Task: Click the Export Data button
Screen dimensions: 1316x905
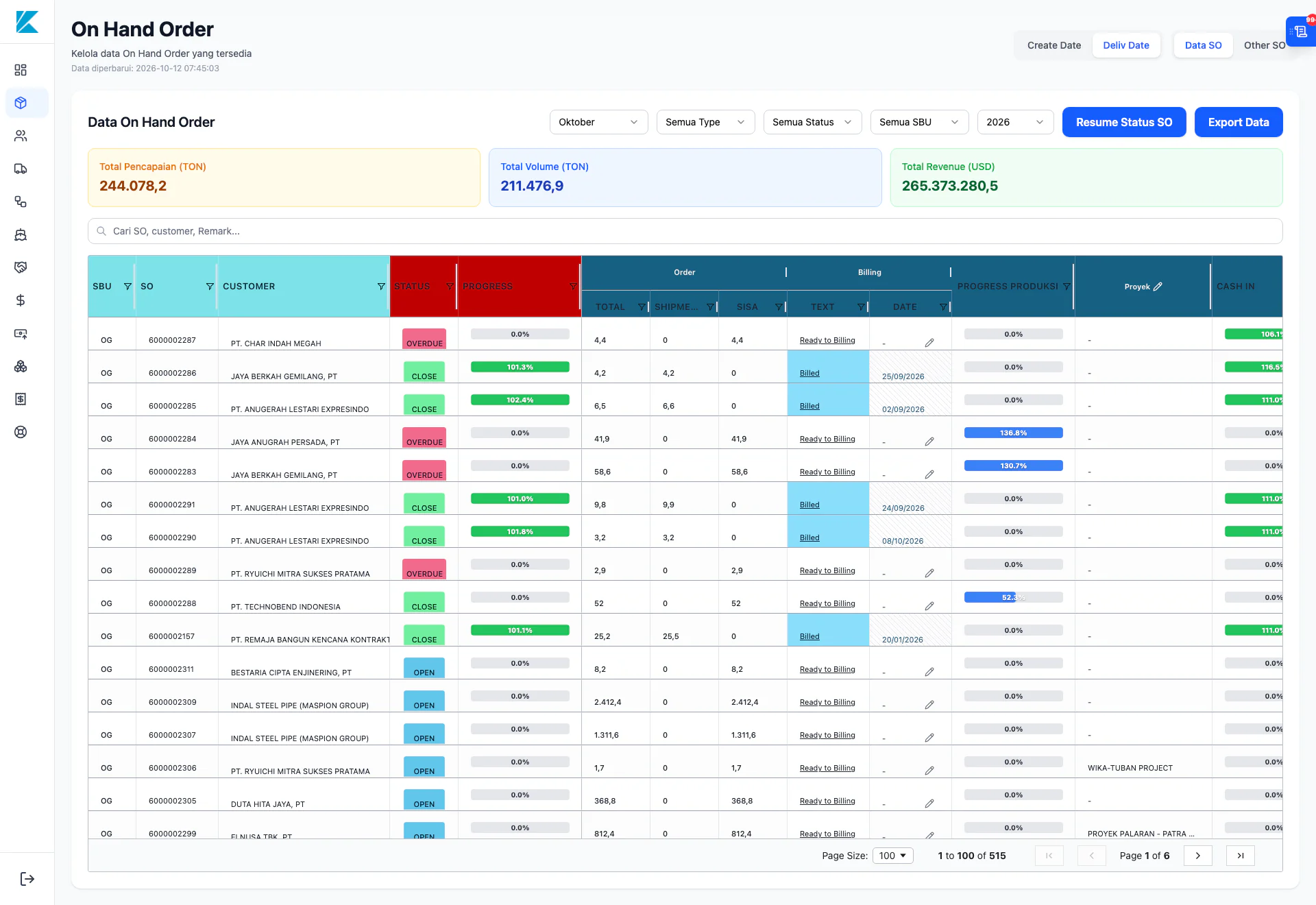Action: click(1239, 122)
